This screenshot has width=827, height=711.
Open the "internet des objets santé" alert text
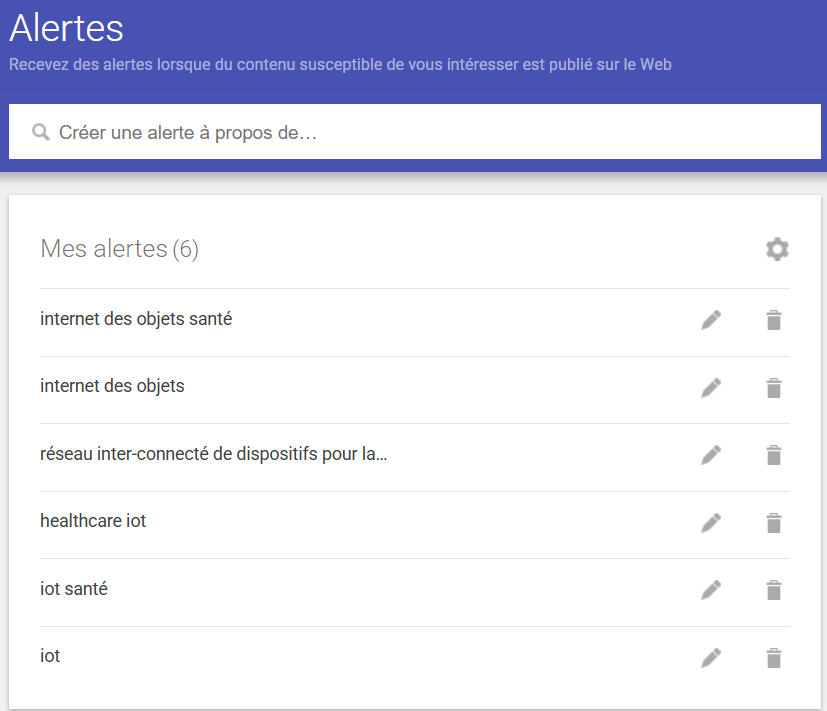pyautogui.click(x=136, y=319)
